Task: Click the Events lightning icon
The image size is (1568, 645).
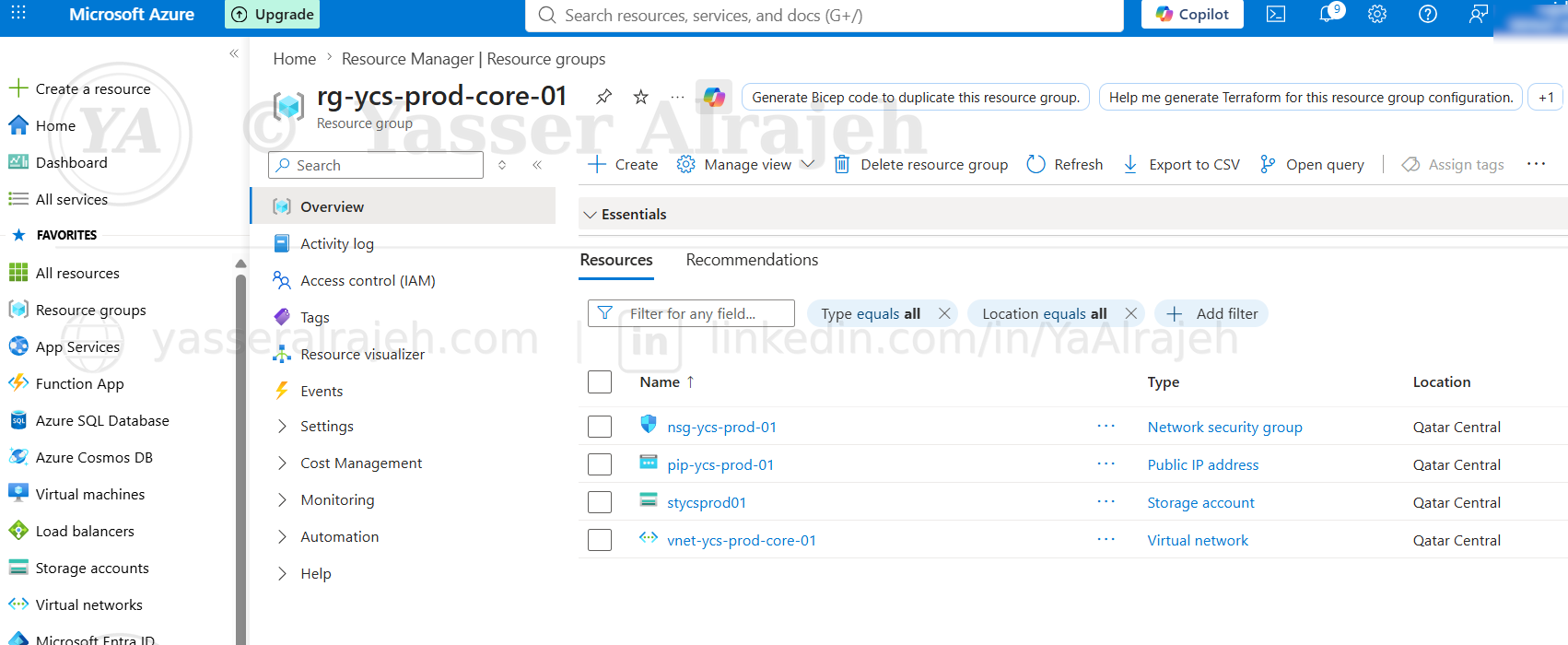Action: pyautogui.click(x=282, y=391)
